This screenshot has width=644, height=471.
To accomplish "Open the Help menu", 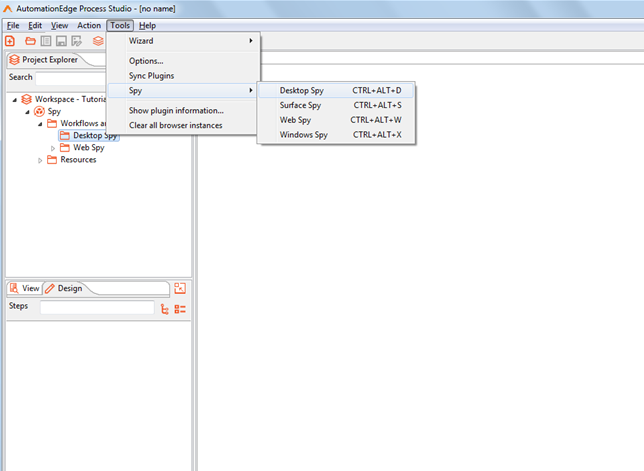I will pyautogui.click(x=147, y=25).
